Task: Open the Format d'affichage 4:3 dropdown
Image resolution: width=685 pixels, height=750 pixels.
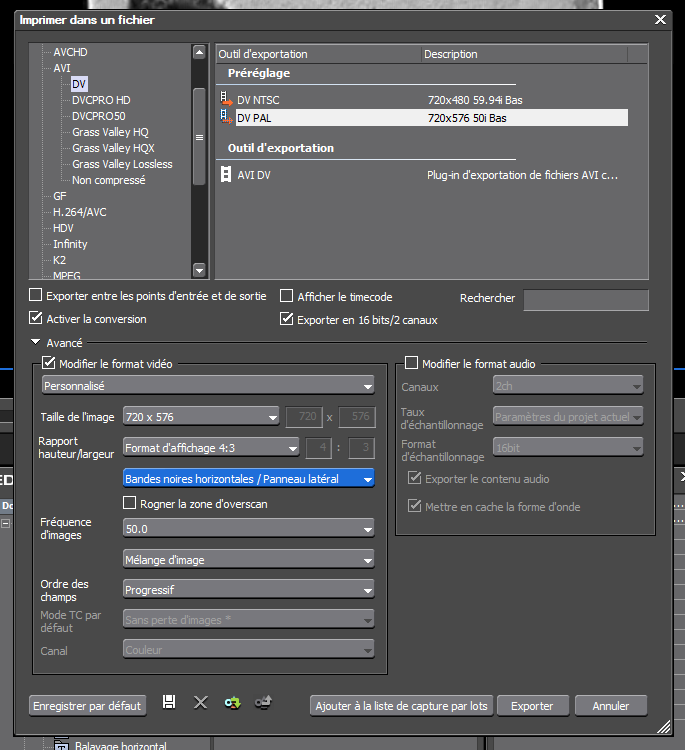Action: [211, 448]
